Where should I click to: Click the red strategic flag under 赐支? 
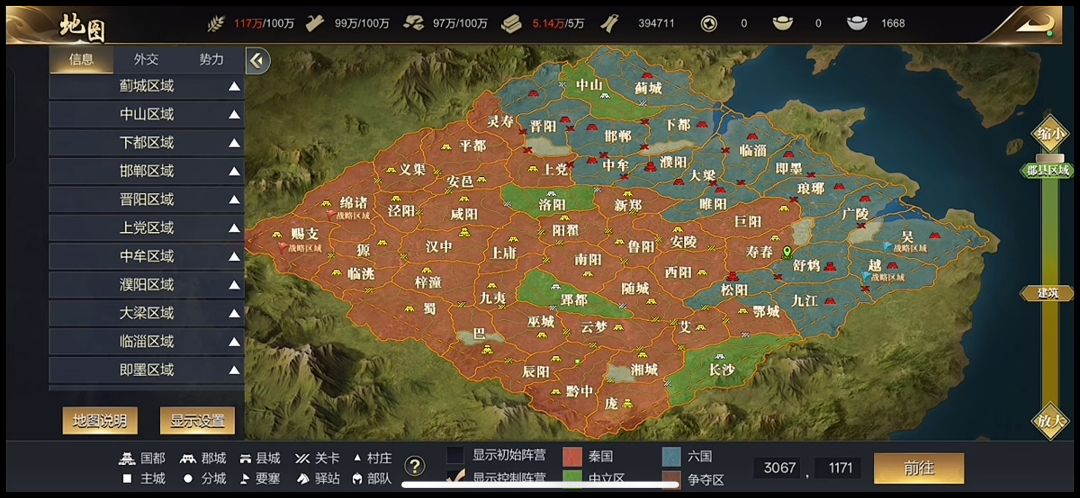click(x=281, y=248)
